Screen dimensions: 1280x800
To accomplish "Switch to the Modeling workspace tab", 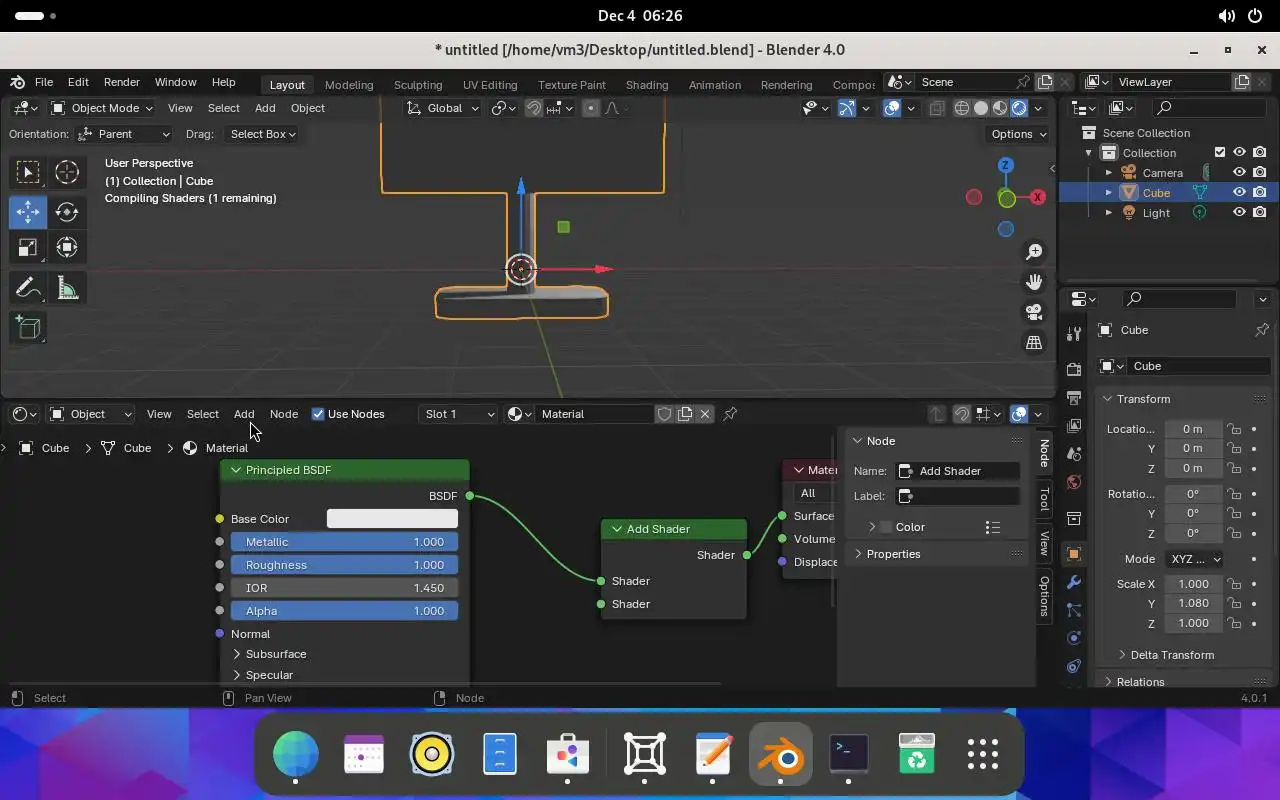I will coord(349,85).
